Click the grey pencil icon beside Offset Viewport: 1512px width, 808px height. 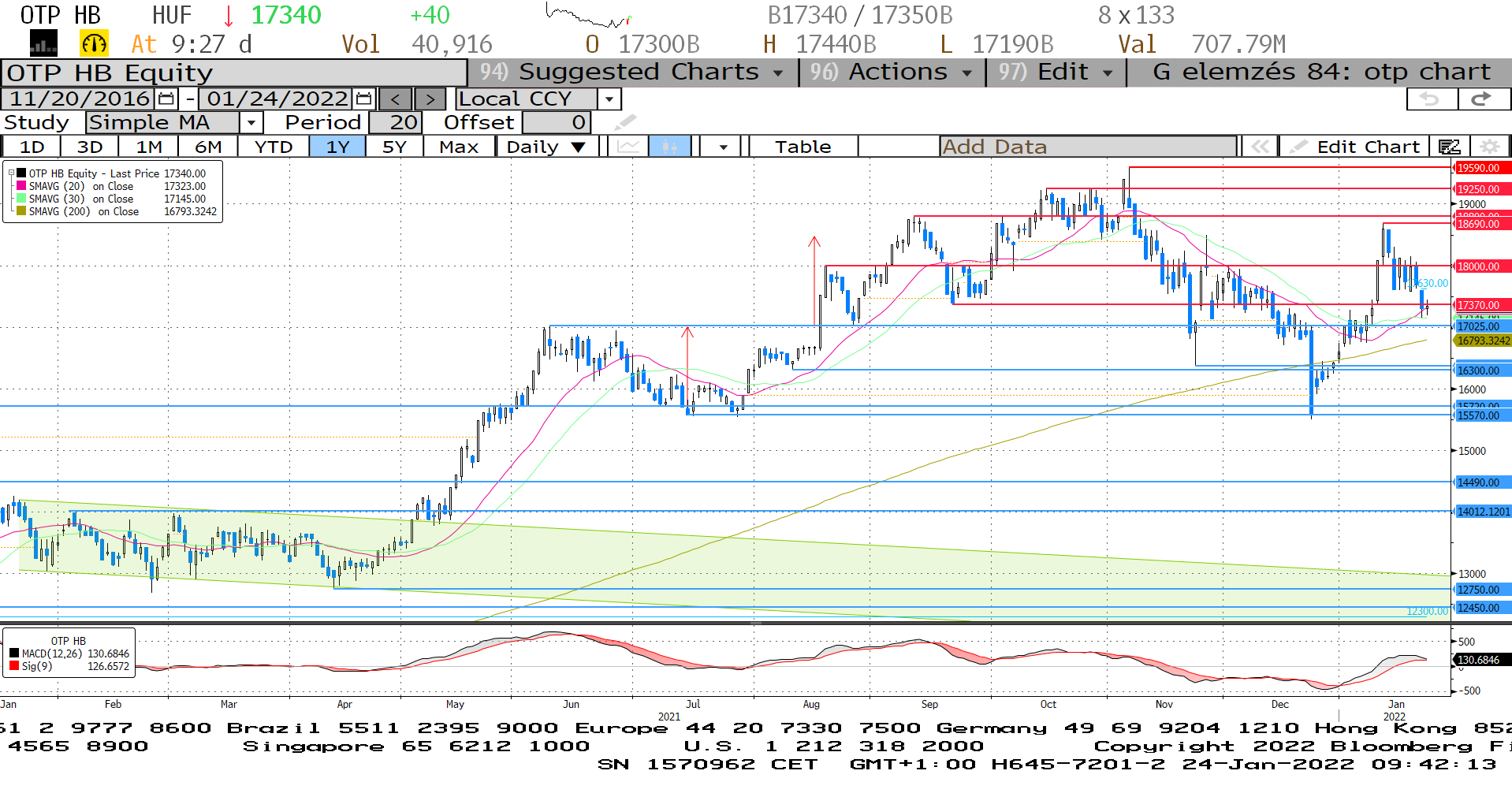click(x=624, y=122)
